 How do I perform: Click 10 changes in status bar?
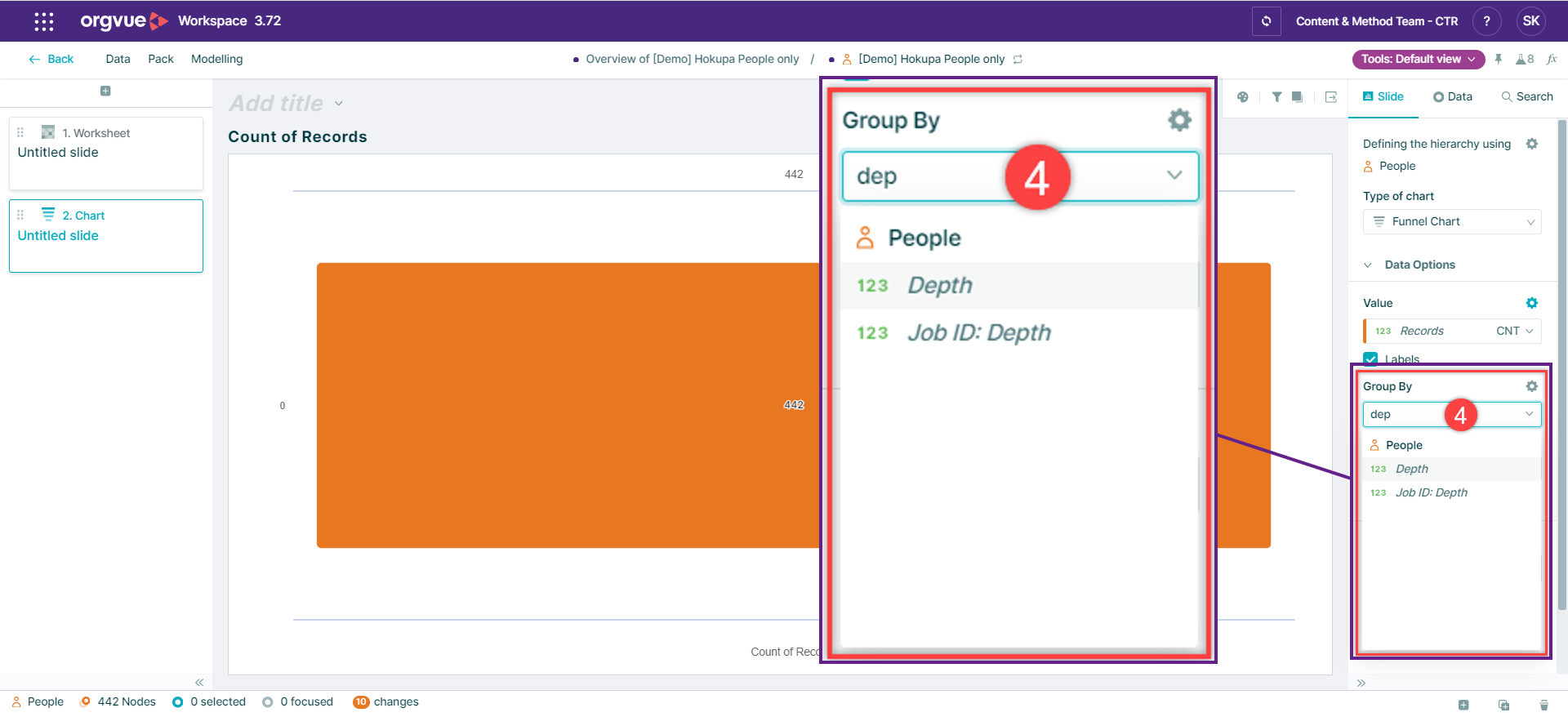click(x=385, y=701)
